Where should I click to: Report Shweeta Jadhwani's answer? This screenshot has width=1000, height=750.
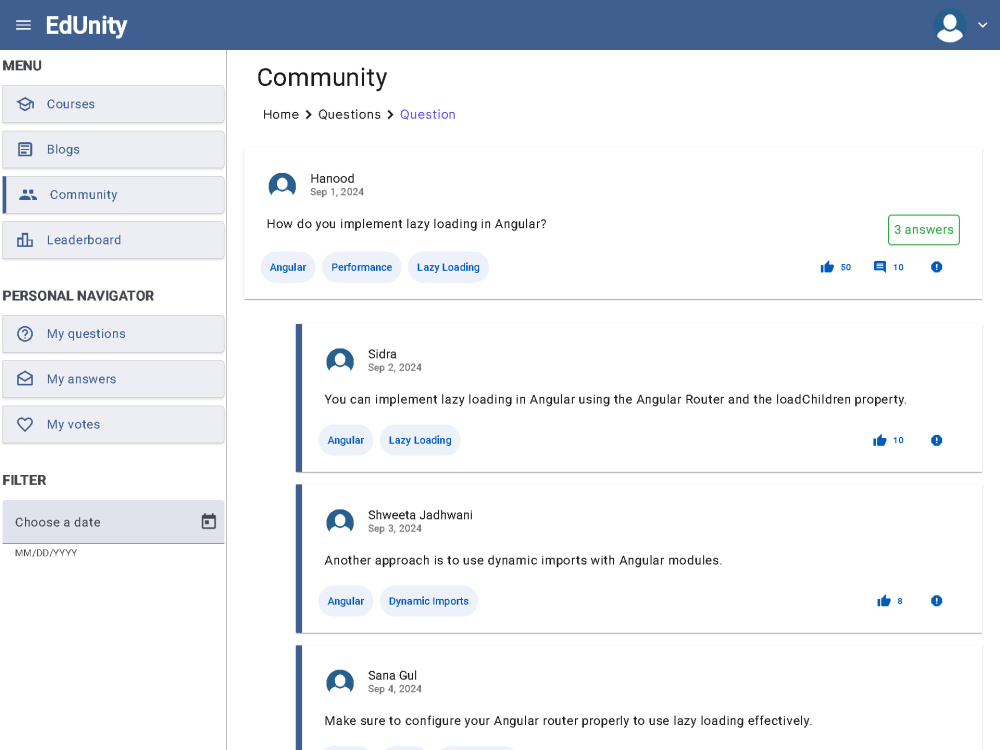[936, 601]
